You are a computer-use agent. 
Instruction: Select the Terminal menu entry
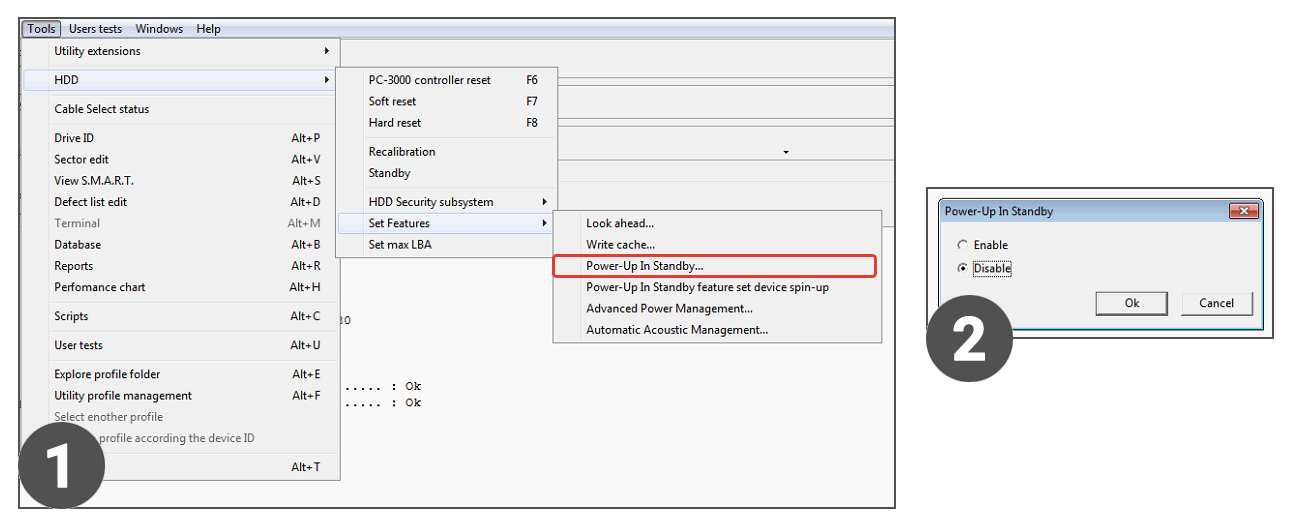[x=180, y=223]
